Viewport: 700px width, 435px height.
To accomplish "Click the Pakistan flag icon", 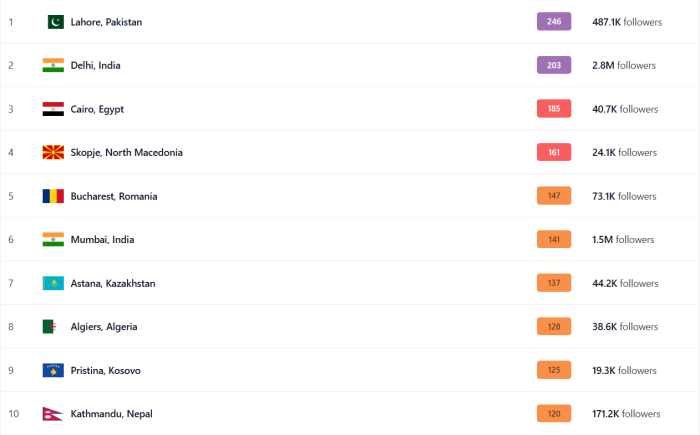I will 55,22.
